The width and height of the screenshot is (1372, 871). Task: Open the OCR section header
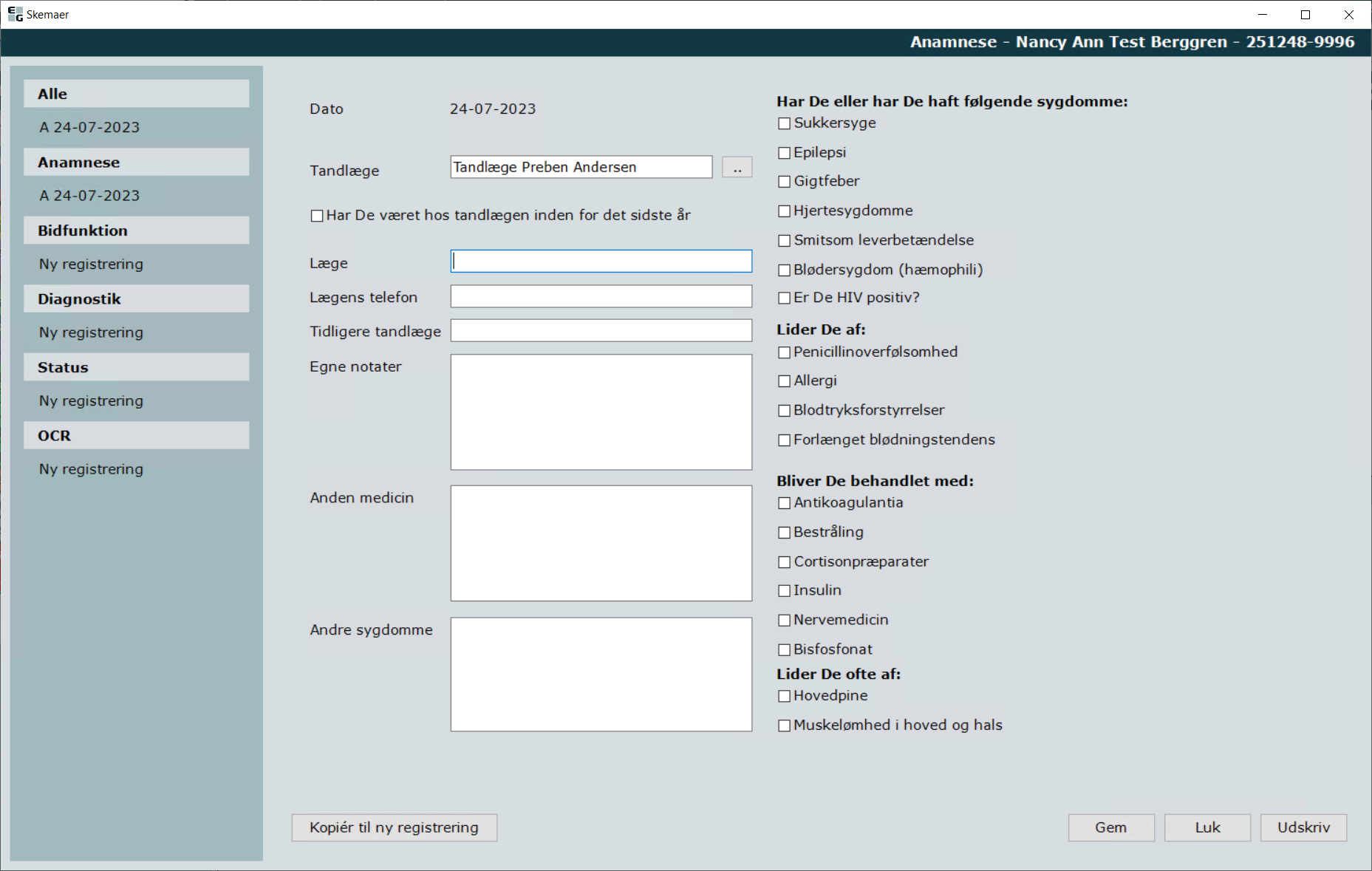[137, 436]
